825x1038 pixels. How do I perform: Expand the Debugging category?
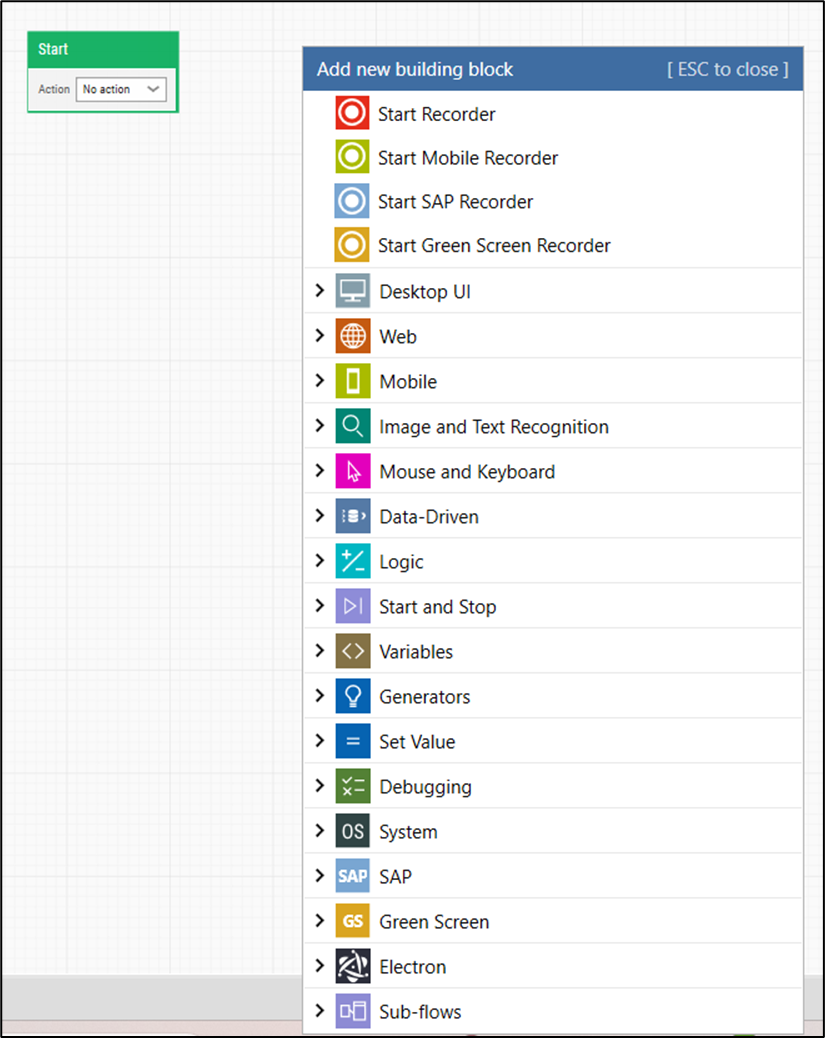[x=320, y=785]
